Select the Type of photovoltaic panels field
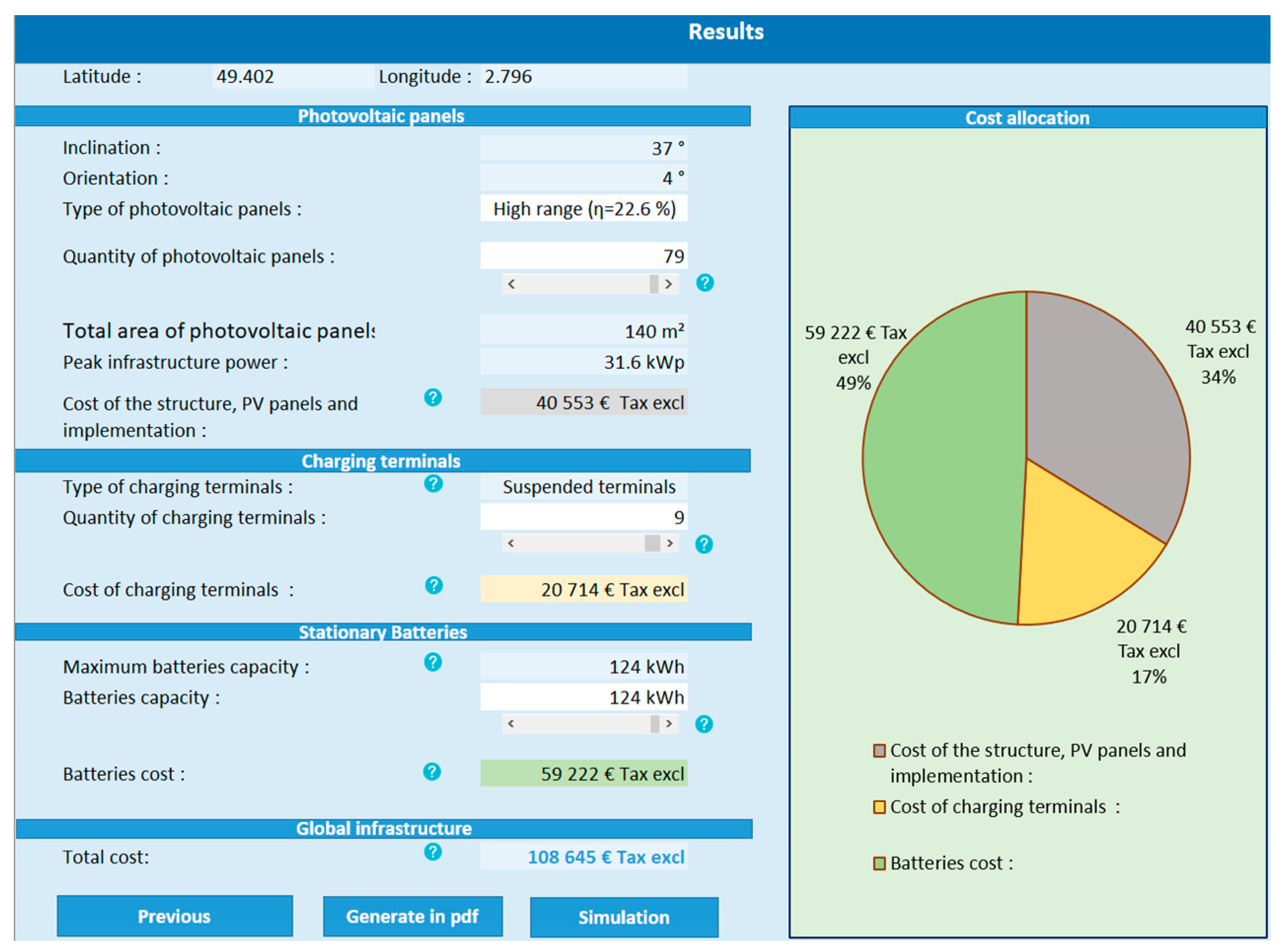1286x952 pixels. [x=583, y=208]
